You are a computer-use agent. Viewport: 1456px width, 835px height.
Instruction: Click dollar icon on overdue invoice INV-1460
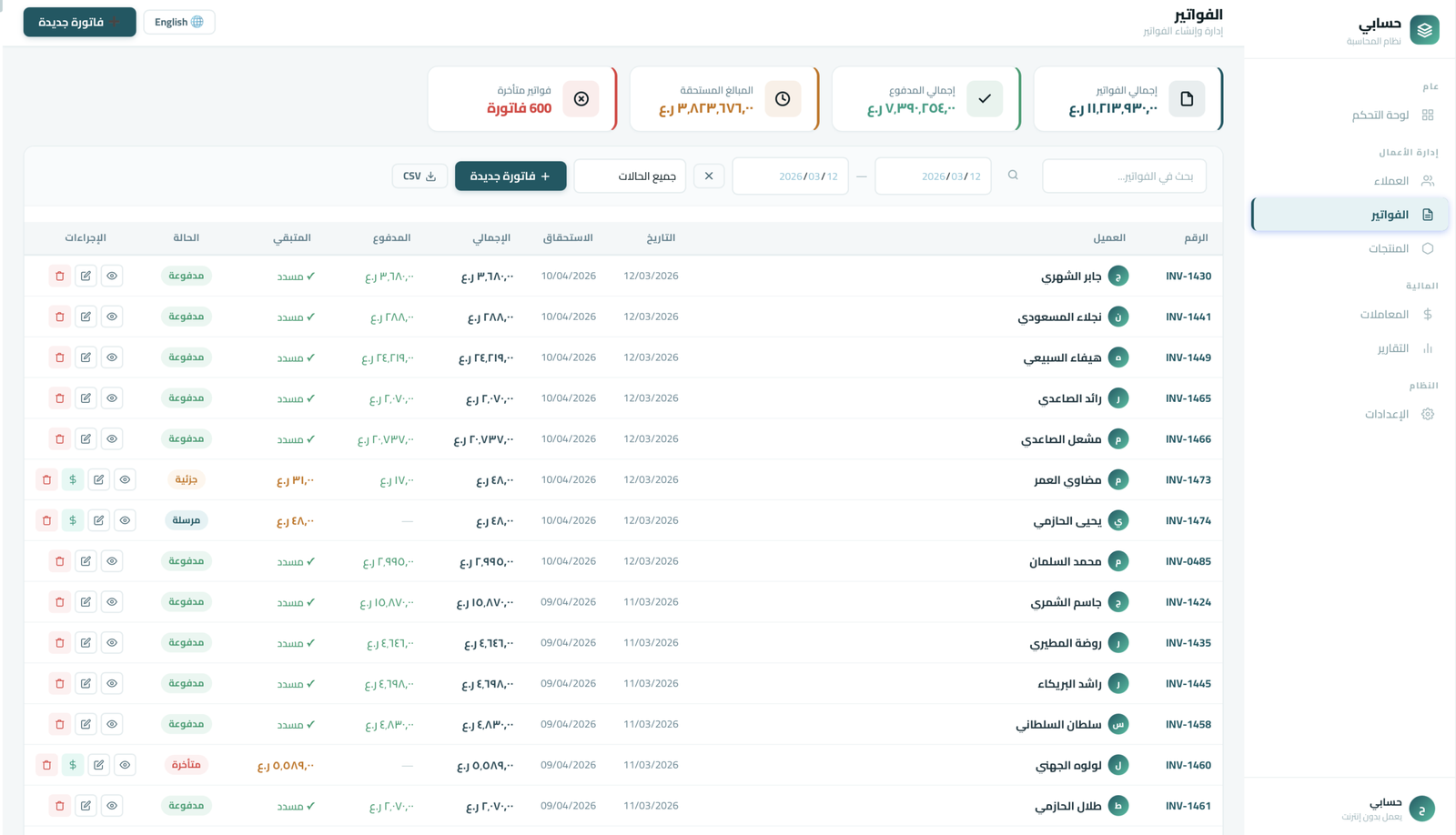[73, 765]
